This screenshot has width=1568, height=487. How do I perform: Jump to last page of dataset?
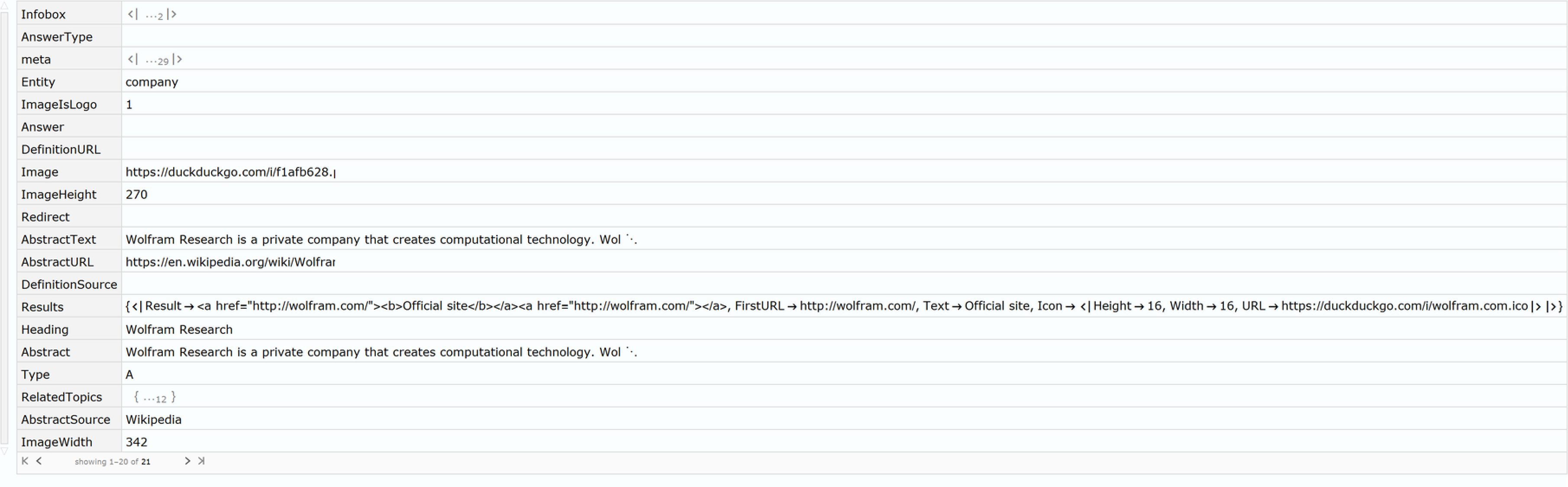point(201,461)
